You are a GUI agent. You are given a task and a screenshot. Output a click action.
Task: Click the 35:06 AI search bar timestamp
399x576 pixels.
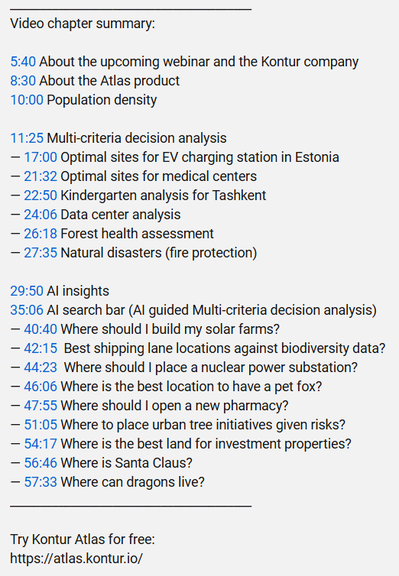point(27,310)
